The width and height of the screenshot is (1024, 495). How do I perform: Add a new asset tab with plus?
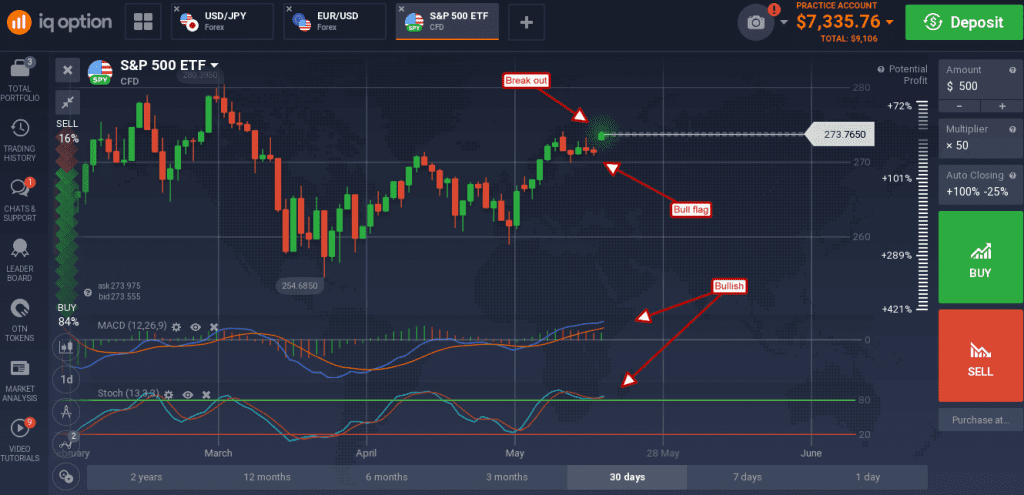(x=526, y=22)
